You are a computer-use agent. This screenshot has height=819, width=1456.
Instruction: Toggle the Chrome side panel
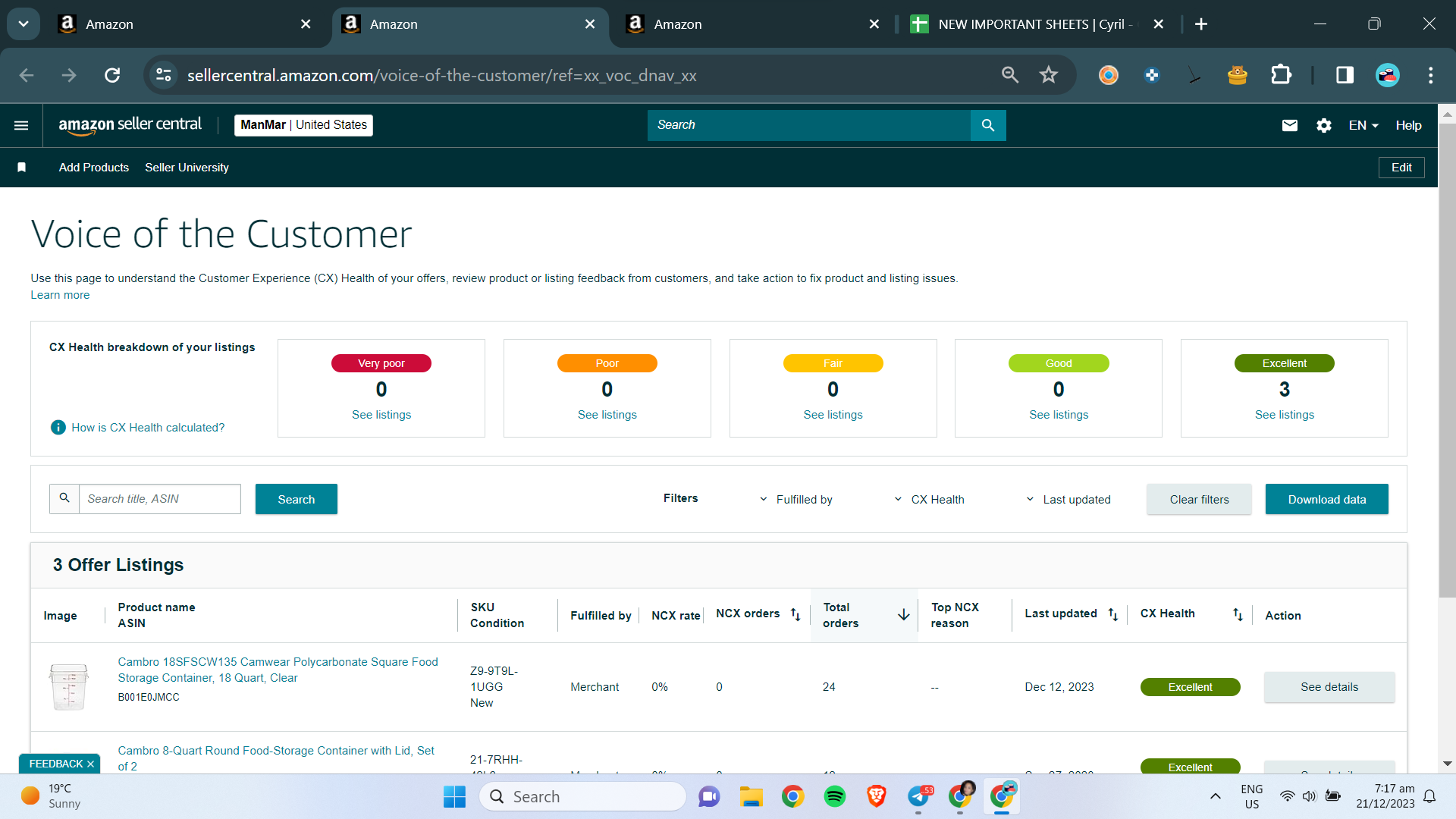pyautogui.click(x=1345, y=75)
